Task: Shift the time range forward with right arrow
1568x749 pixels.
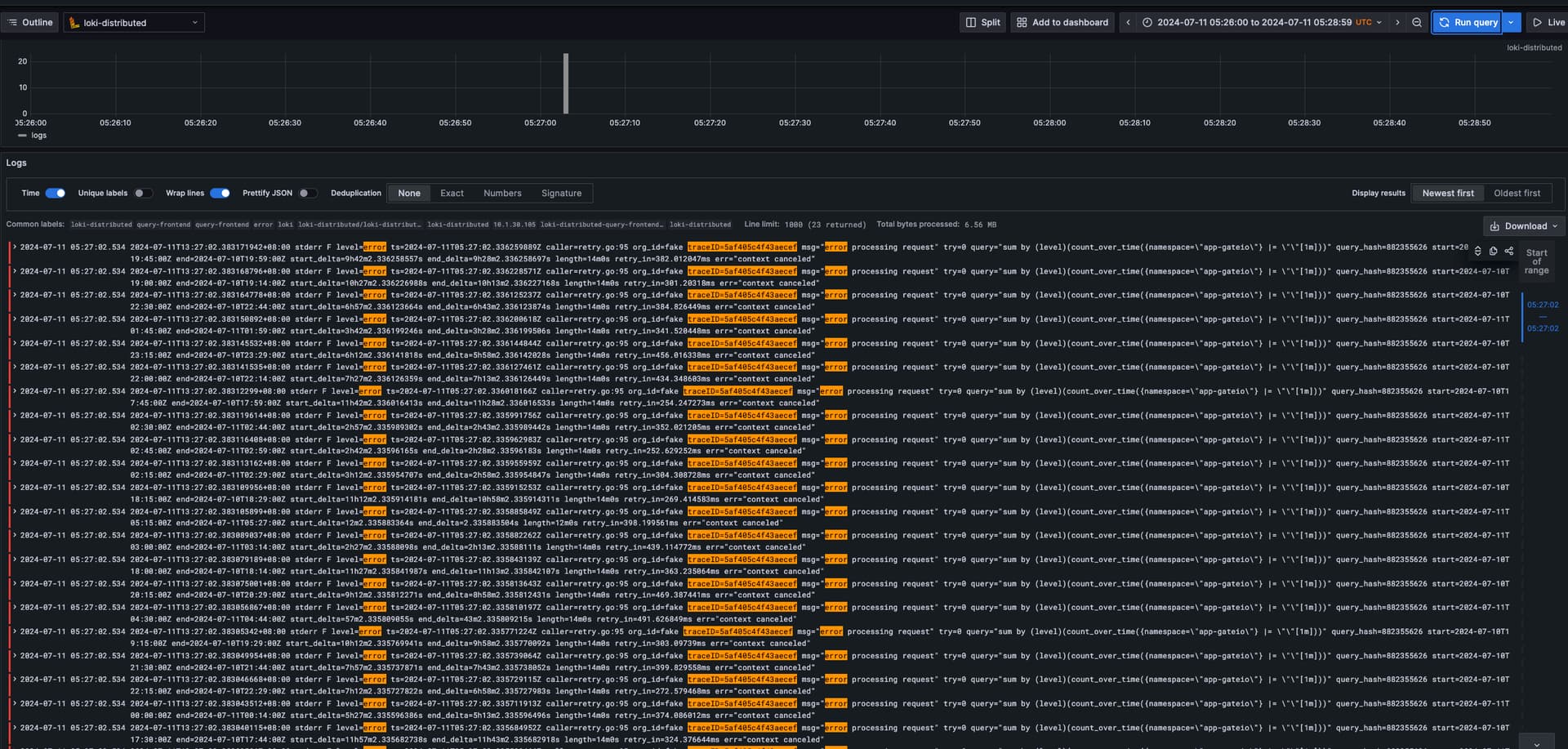Action: coord(1398,22)
